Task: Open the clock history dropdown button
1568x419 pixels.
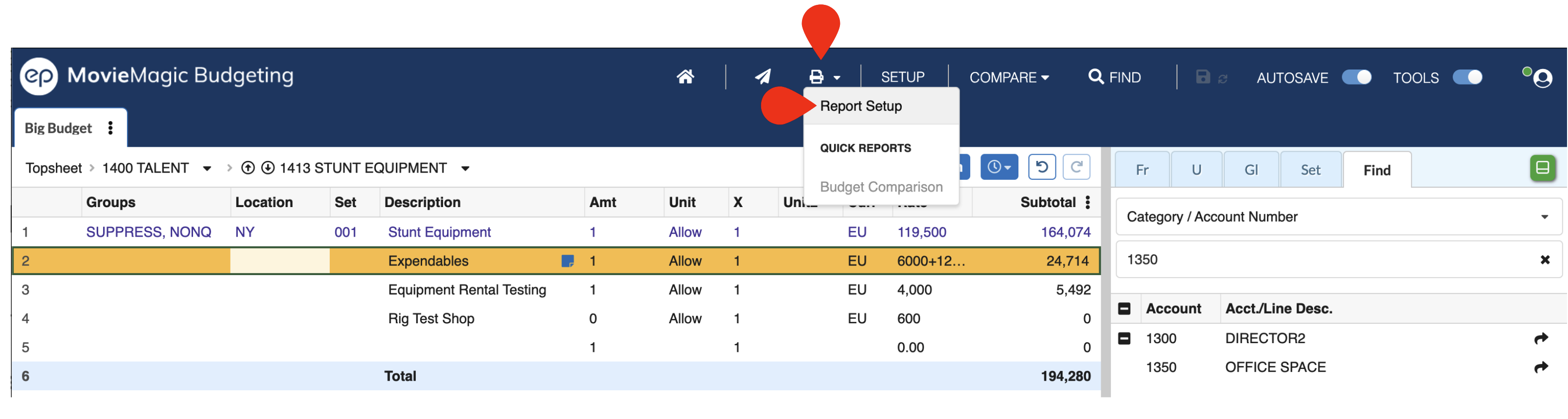Action: coord(999,167)
